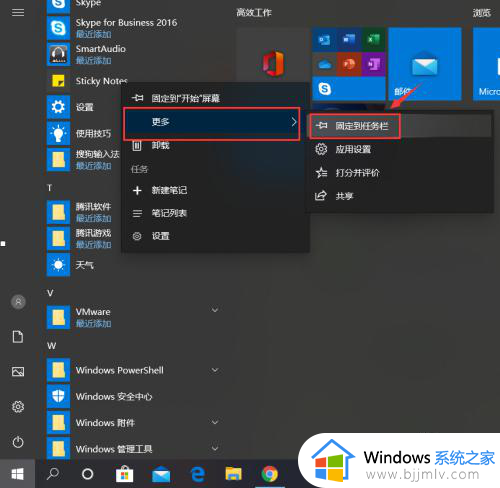This screenshot has width=500, height=488.
Task: Open the hamburger menu in Start
Action: 18,13
